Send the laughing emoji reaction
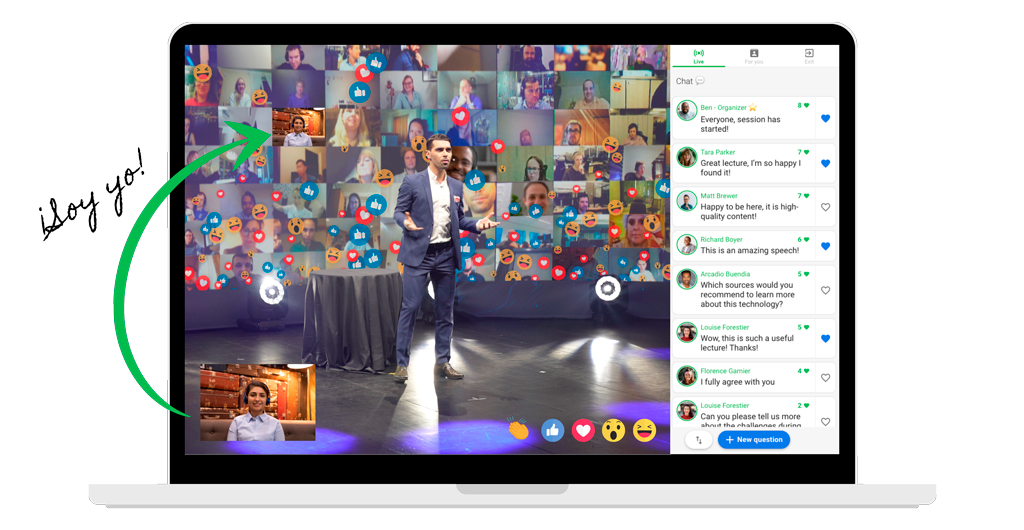Viewport: 1024px width, 530px height. tap(645, 430)
